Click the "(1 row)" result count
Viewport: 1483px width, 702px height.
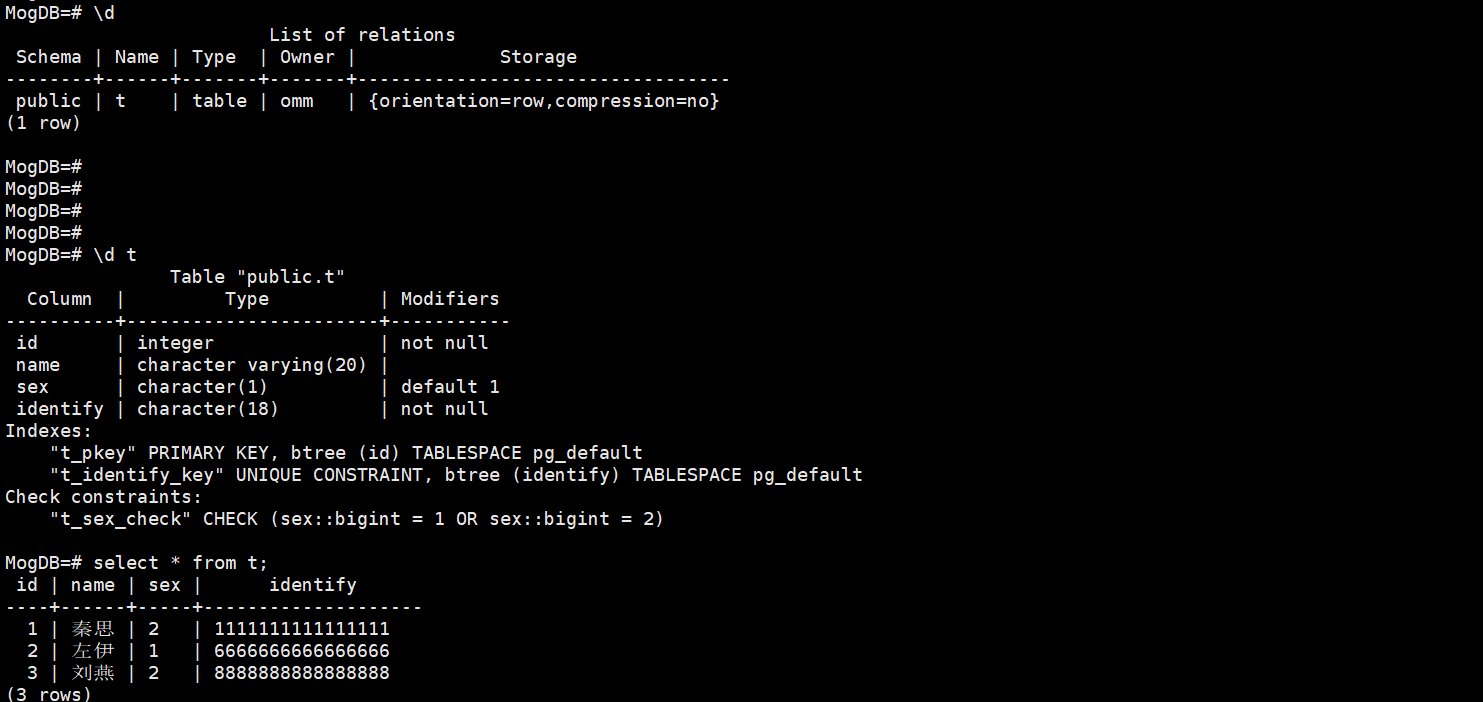click(x=43, y=123)
